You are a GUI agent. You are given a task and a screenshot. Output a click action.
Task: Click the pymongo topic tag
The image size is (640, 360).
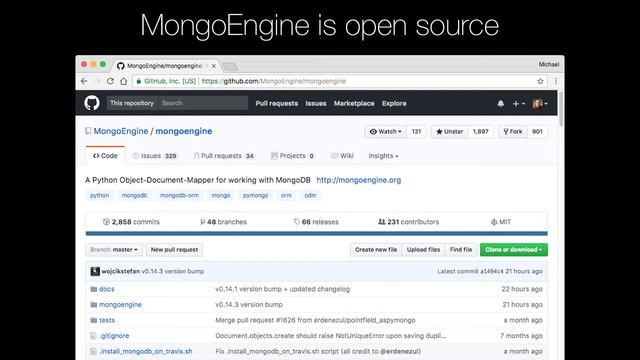[x=256, y=196]
